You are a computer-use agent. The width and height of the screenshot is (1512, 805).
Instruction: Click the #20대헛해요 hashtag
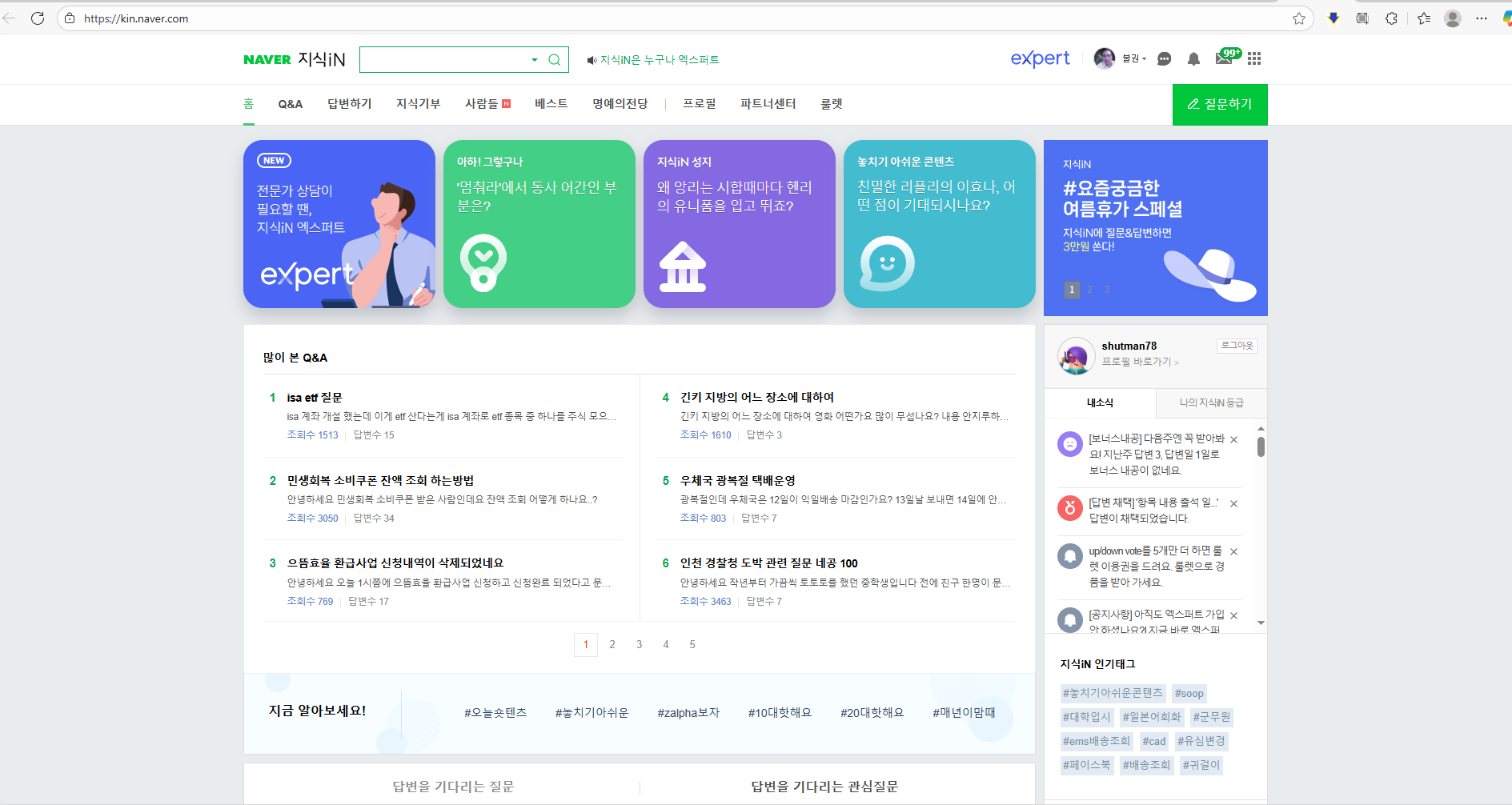pos(872,712)
